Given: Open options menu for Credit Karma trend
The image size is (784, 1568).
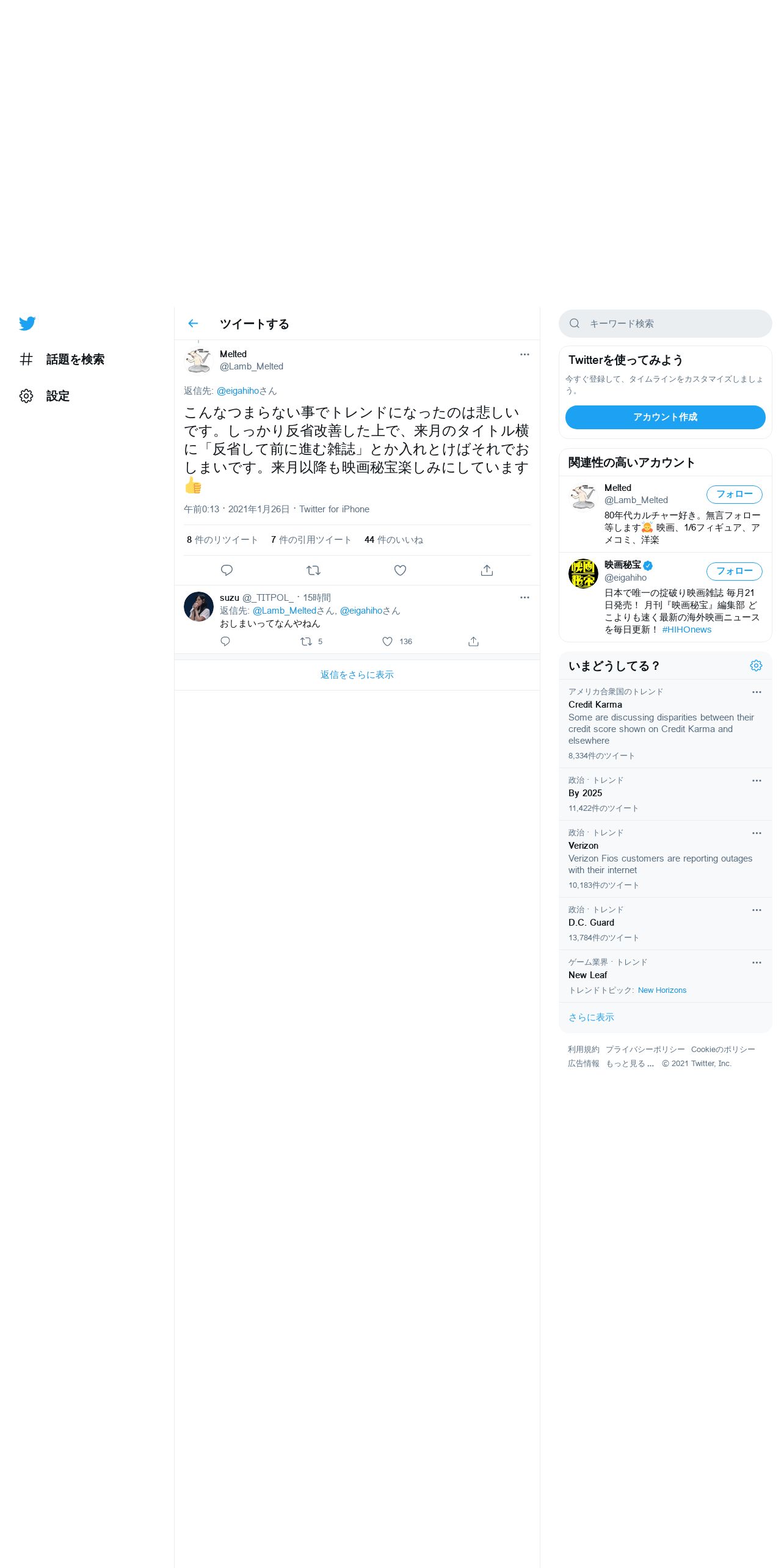Looking at the screenshot, I should click(757, 692).
